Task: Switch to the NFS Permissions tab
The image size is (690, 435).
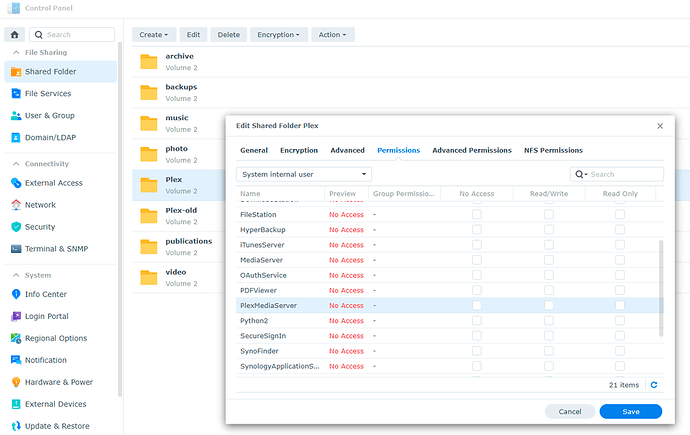Action: (553, 150)
